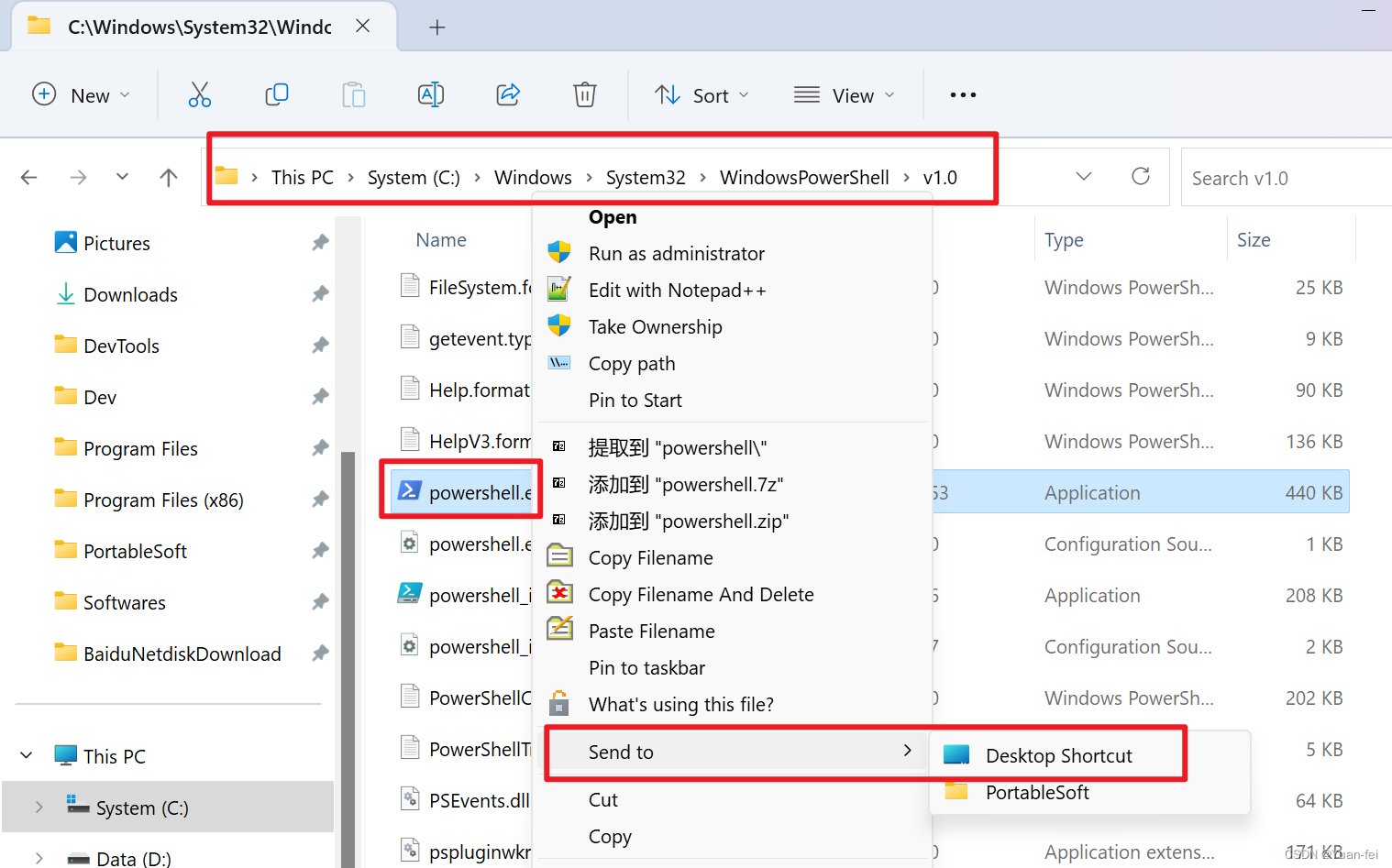The width and height of the screenshot is (1392, 868).
Task: Click the Share icon in toolbar
Action: pyautogui.click(x=508, y=94)
